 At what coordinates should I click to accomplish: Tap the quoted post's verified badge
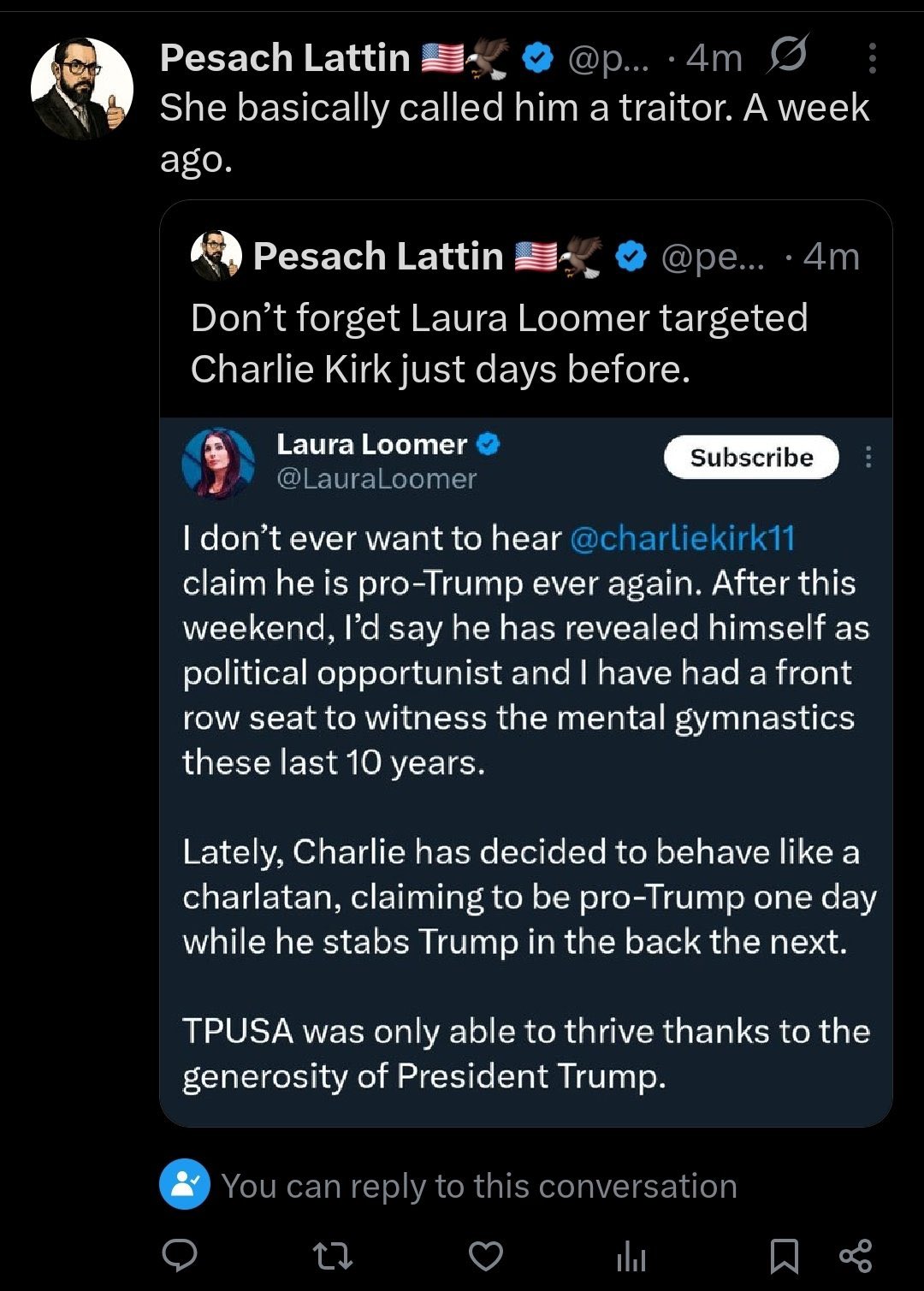pos(631,257)
